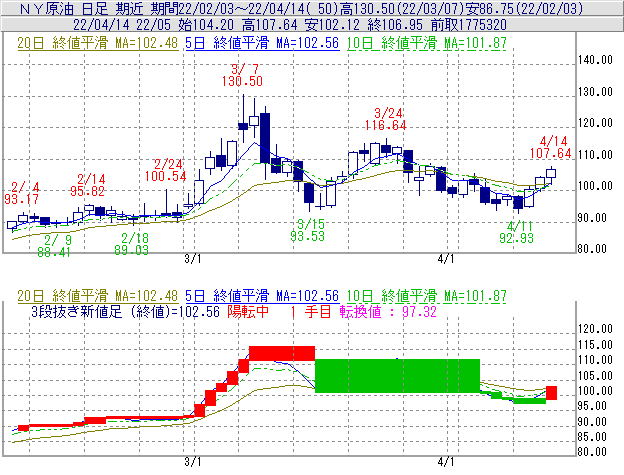Select lower chart 20日 終値平滑 MA=102.48 legend
624x475 pixels.
tap(98, 296)
